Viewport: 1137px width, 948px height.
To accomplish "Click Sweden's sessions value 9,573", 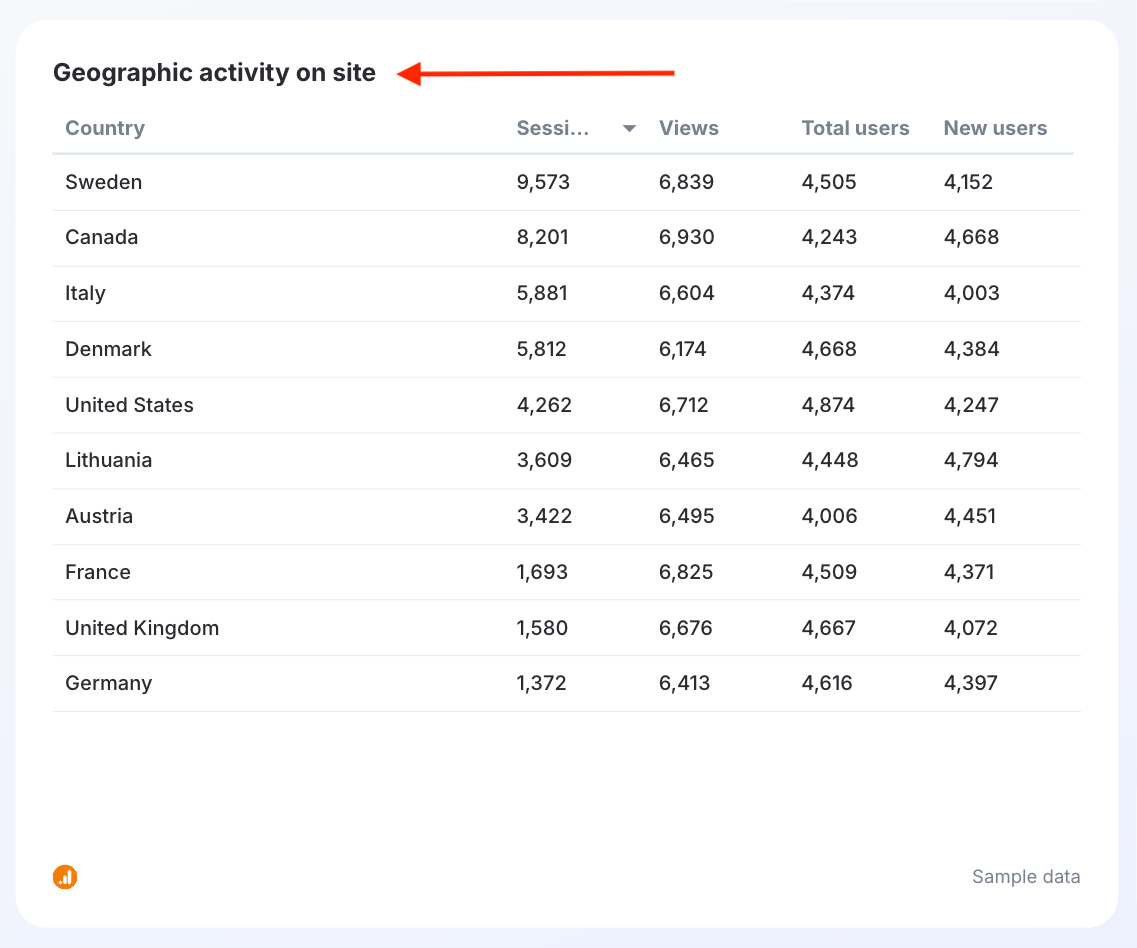I will (543, 182).
